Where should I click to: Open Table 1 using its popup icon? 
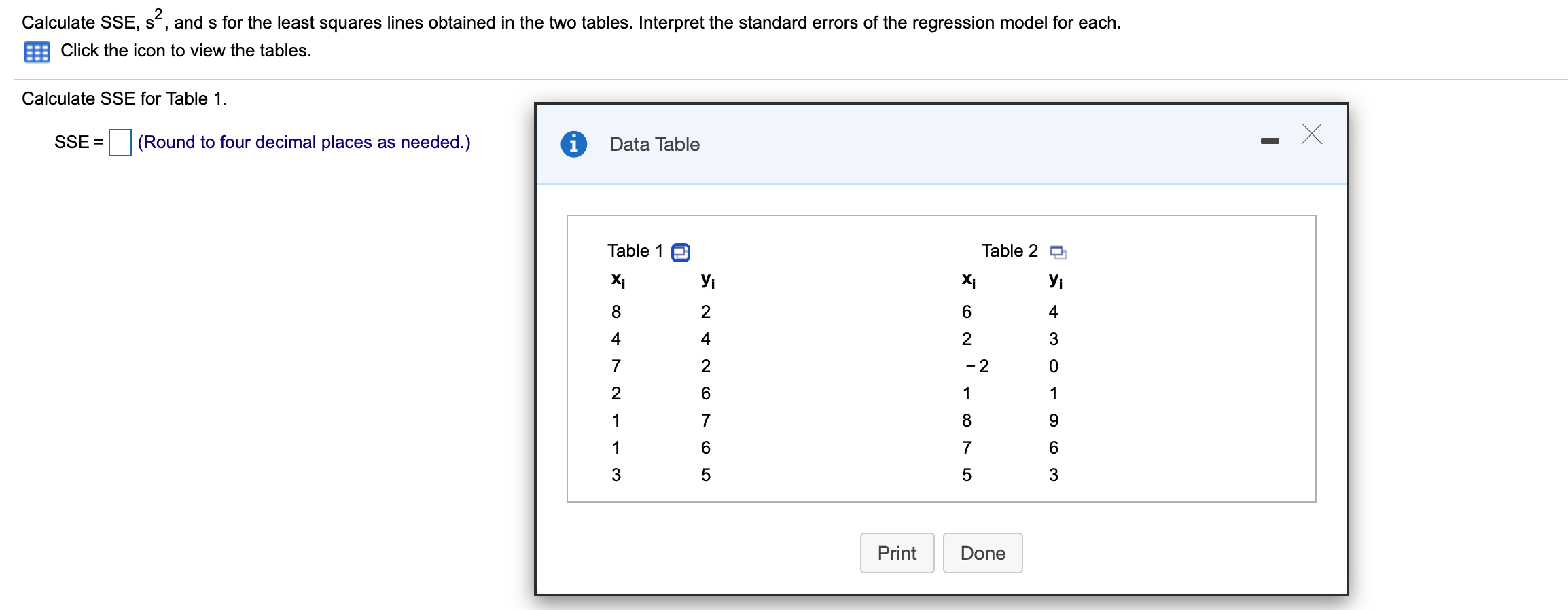point(680,253)
